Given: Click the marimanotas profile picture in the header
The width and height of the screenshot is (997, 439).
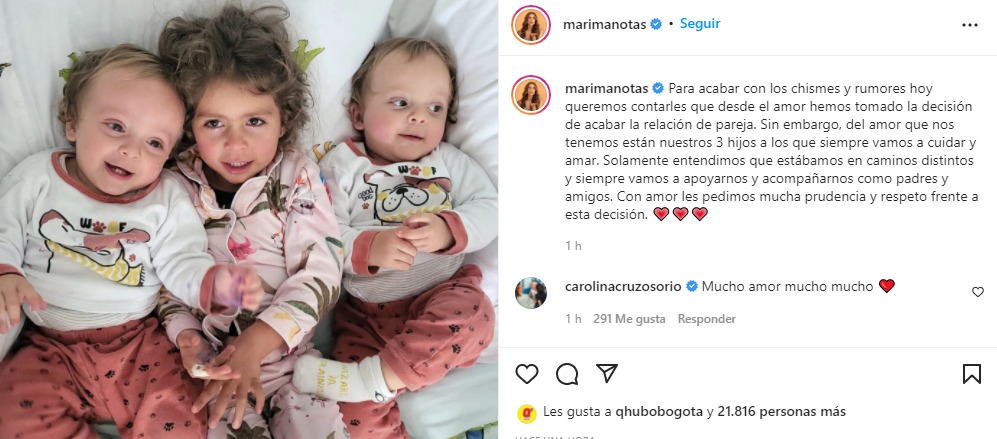Looking at the screenshot, I should pyautogui.click(x=530, y=25).
